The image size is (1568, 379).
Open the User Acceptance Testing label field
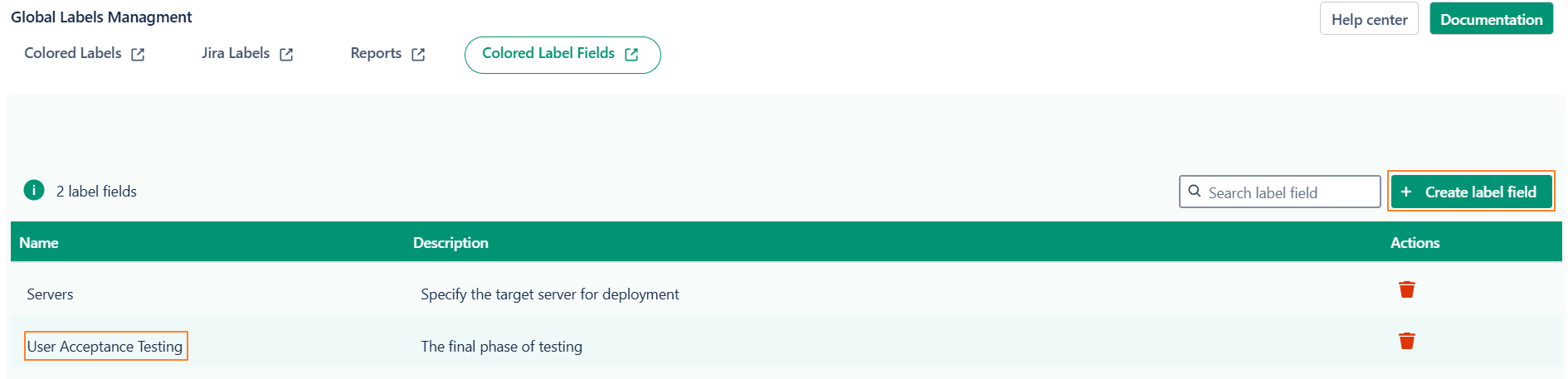tap(105, 347)
